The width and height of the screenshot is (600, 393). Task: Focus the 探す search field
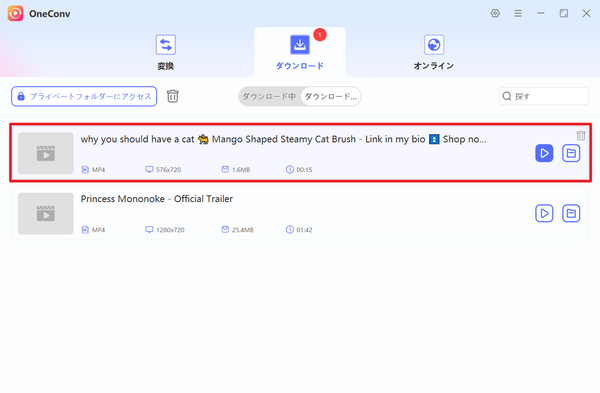click(x=544, y=96)
